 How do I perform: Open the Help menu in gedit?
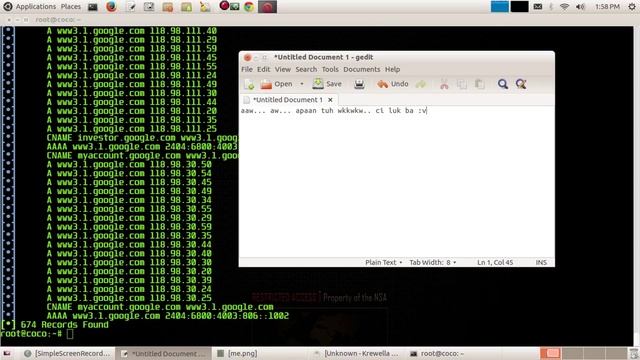392,69
